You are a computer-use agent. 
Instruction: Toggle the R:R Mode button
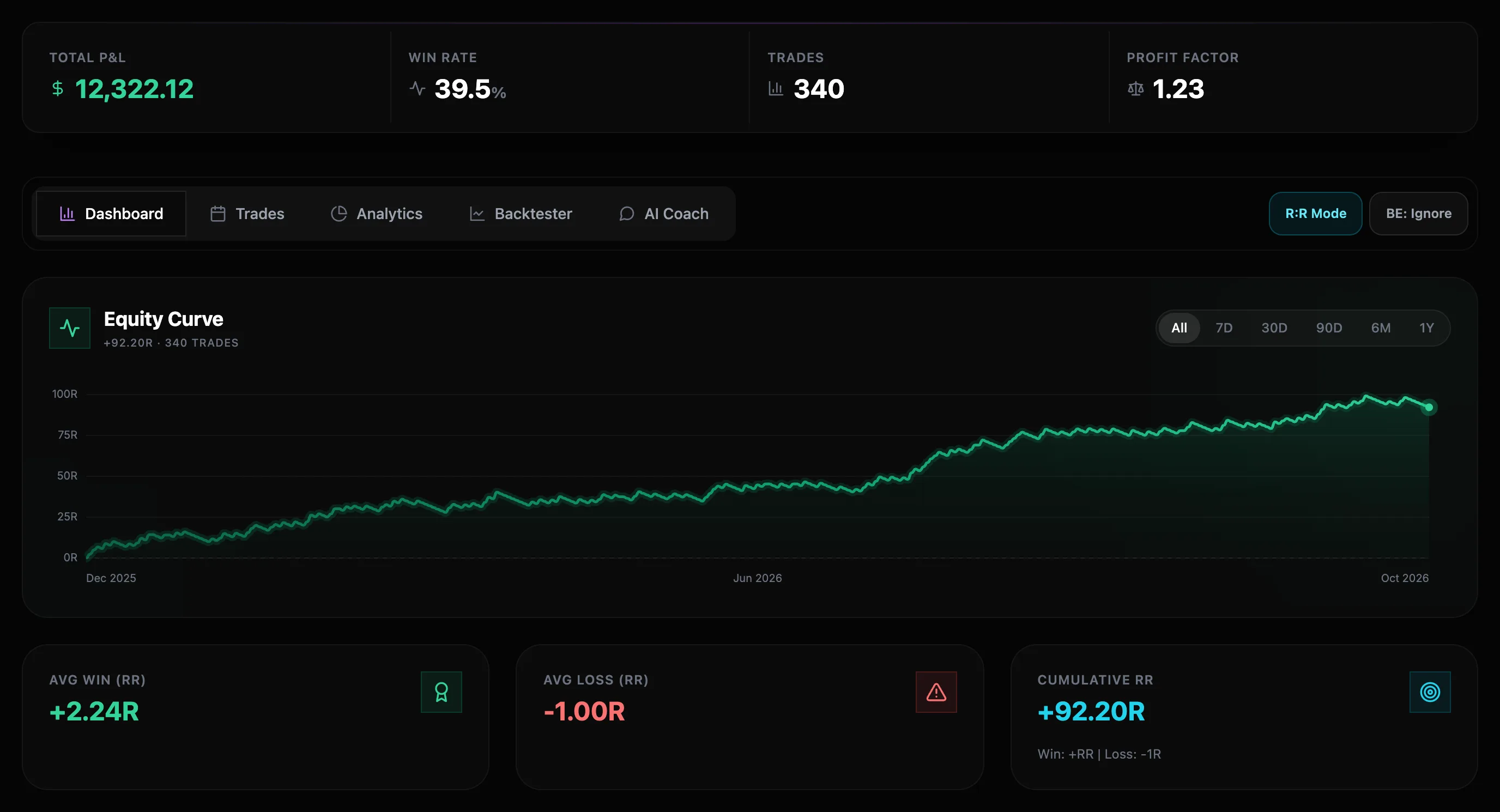[x=1315, y=214]
